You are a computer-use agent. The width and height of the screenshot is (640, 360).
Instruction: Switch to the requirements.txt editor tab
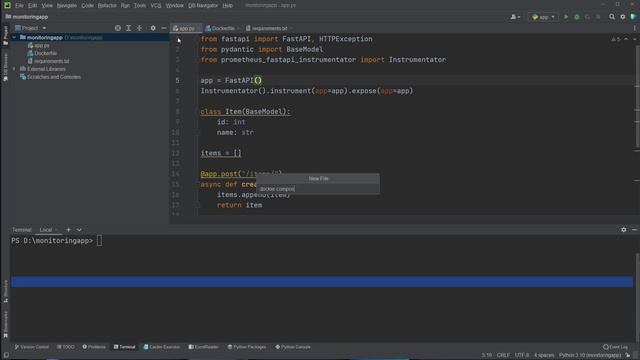click(269, 28)
